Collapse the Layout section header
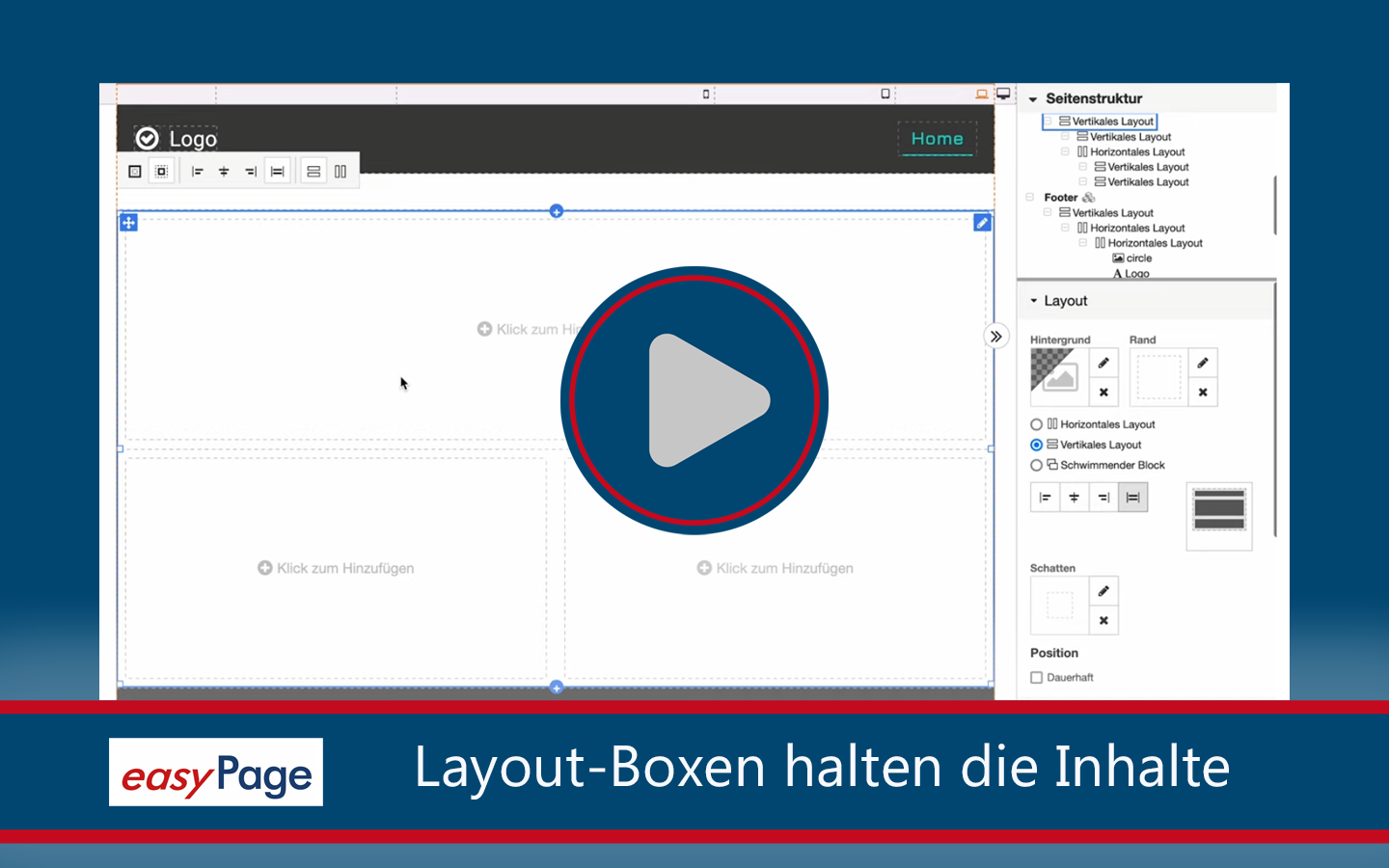 point(1032,300)
